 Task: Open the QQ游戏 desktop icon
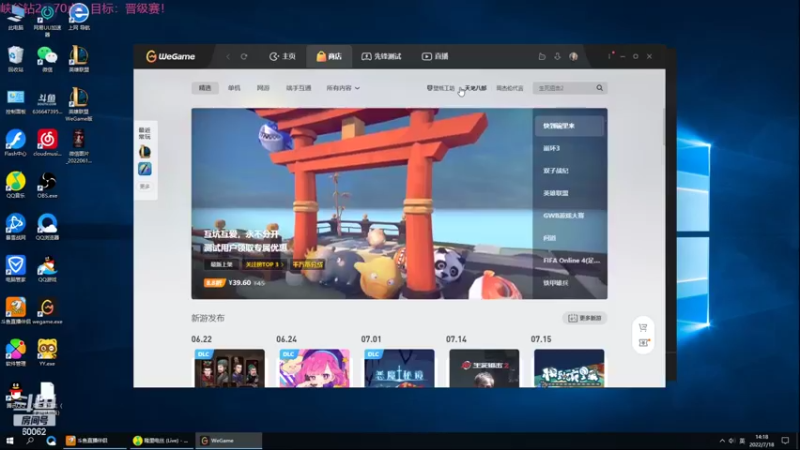pyautogui.click(x=47, y=268)
